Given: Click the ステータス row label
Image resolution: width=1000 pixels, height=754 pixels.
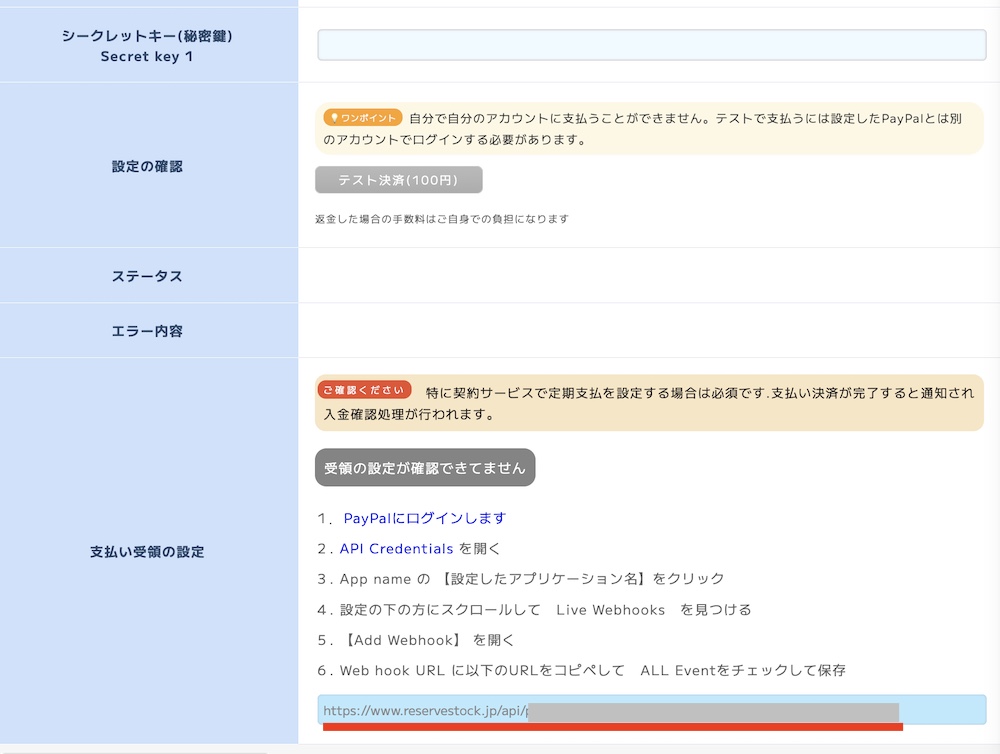Looking at the screenshot, I should pos(147,276).
